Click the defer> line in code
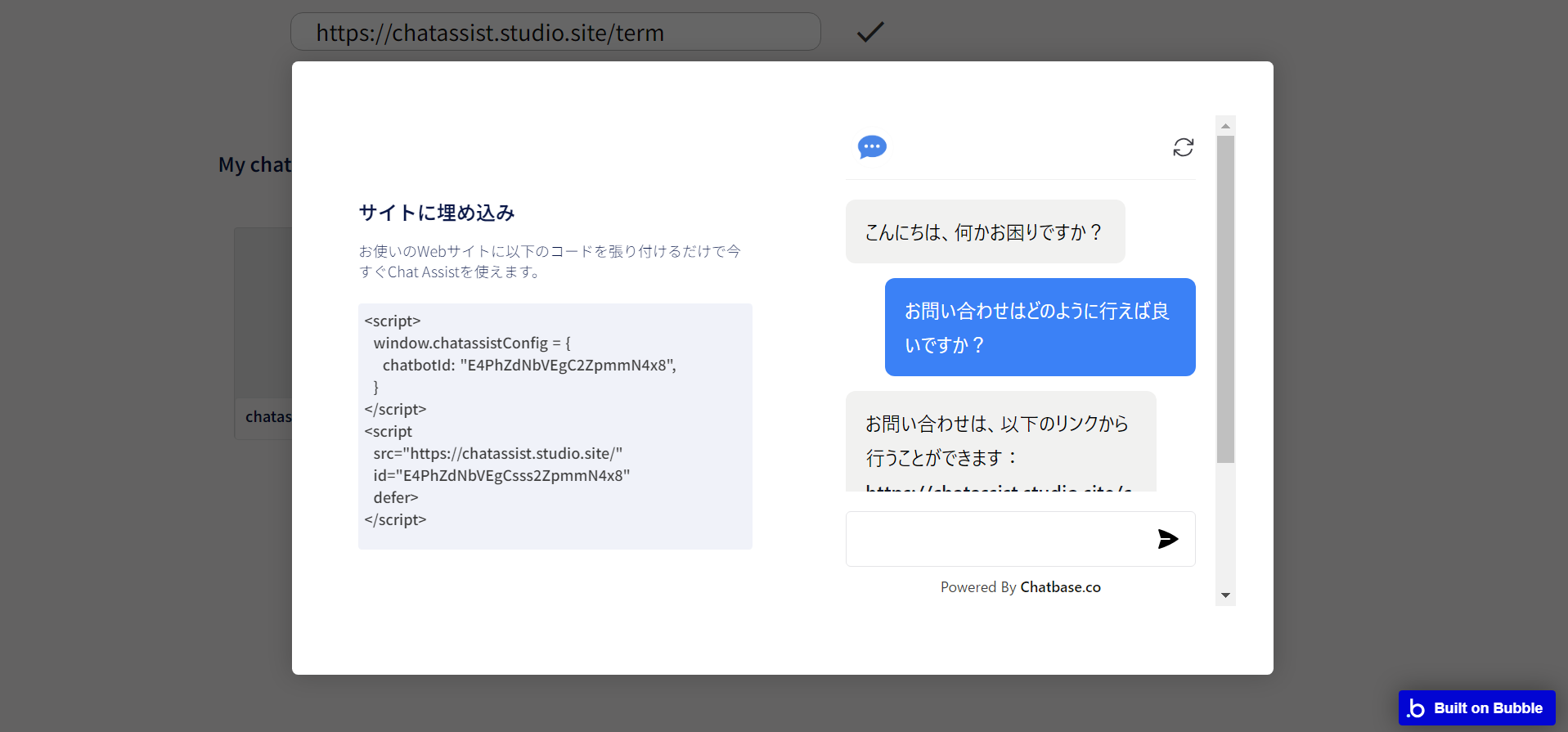This screenshot has height=732, width=1568. click(396, 498)
